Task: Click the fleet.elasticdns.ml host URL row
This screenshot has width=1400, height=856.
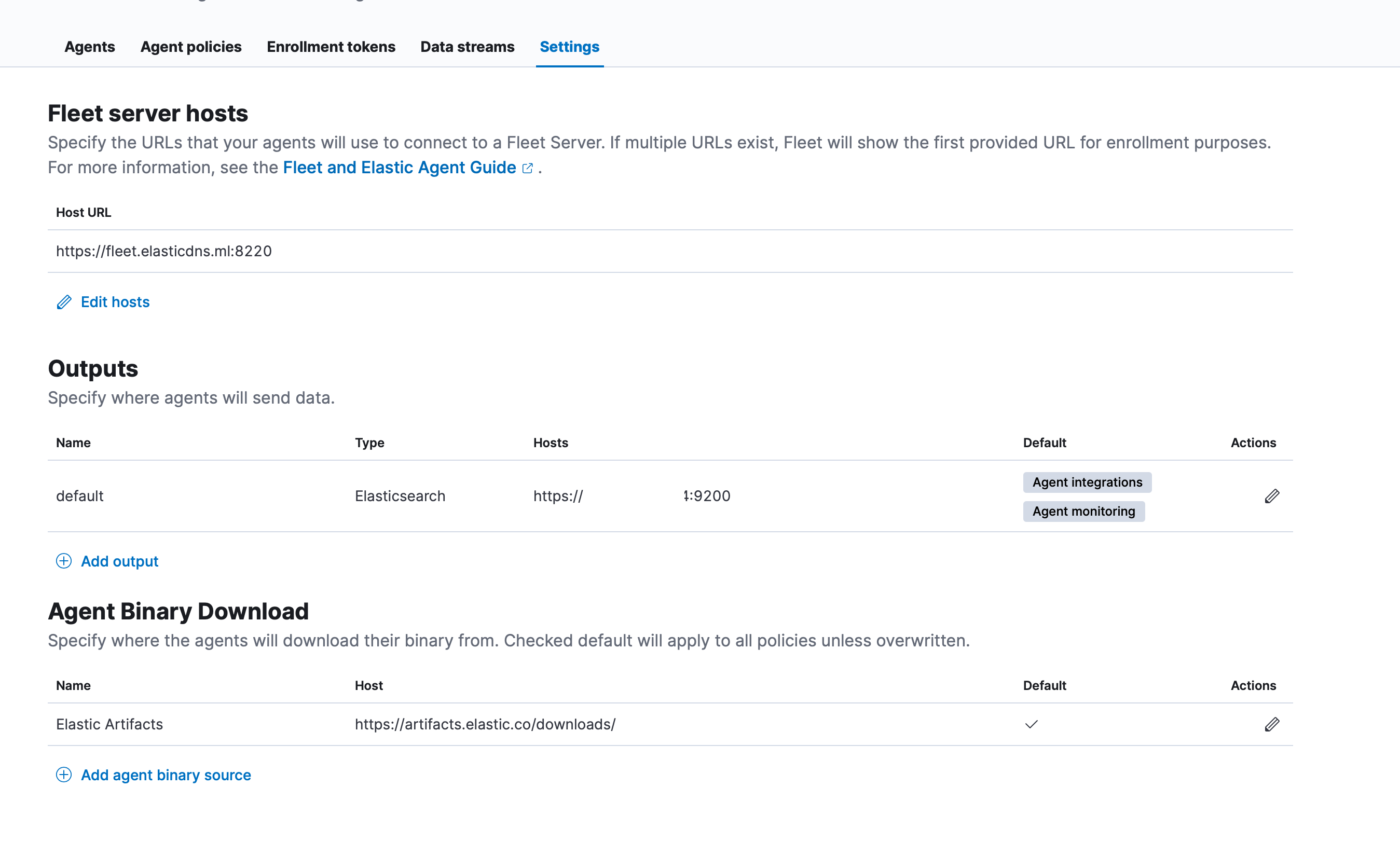Action: click(x=163, y=251)
